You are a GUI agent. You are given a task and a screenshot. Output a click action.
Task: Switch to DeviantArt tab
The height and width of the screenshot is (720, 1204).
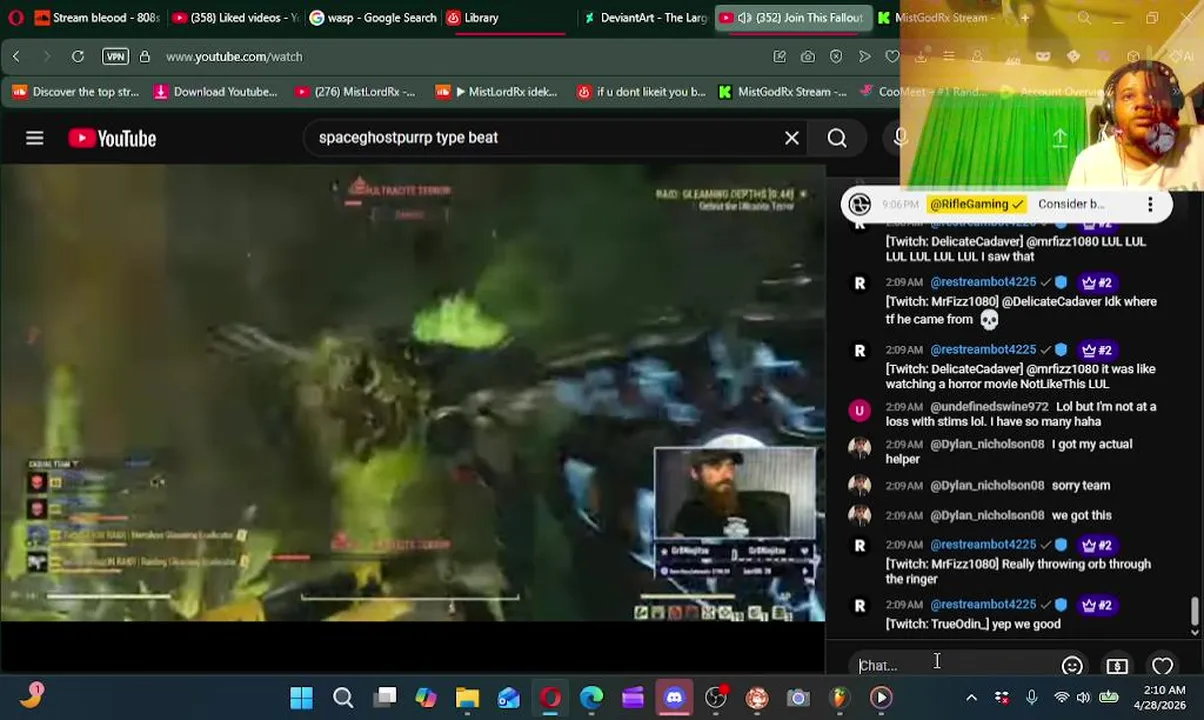645,17
